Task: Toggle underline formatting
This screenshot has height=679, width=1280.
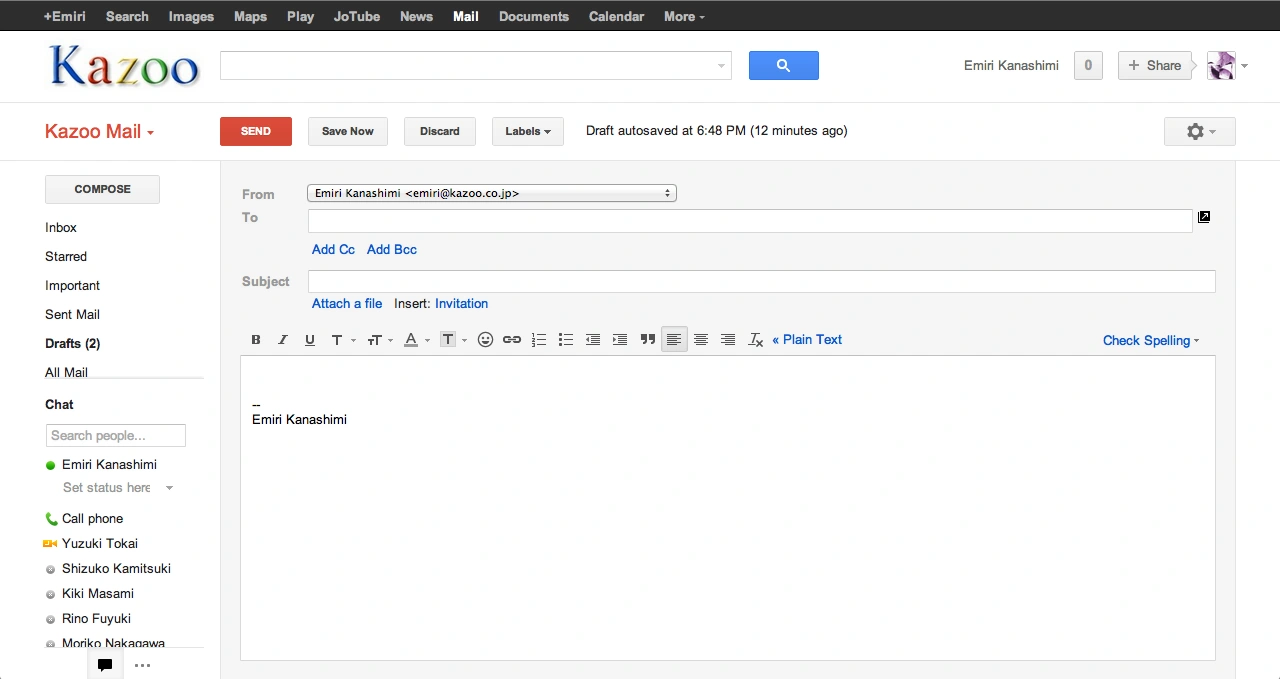Action: 310,340
